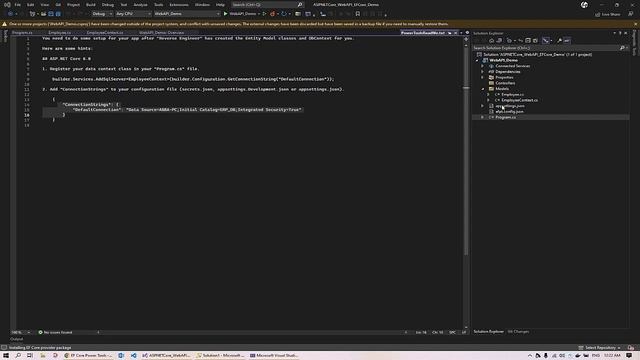Expand the Properties node

coord(483,78)
